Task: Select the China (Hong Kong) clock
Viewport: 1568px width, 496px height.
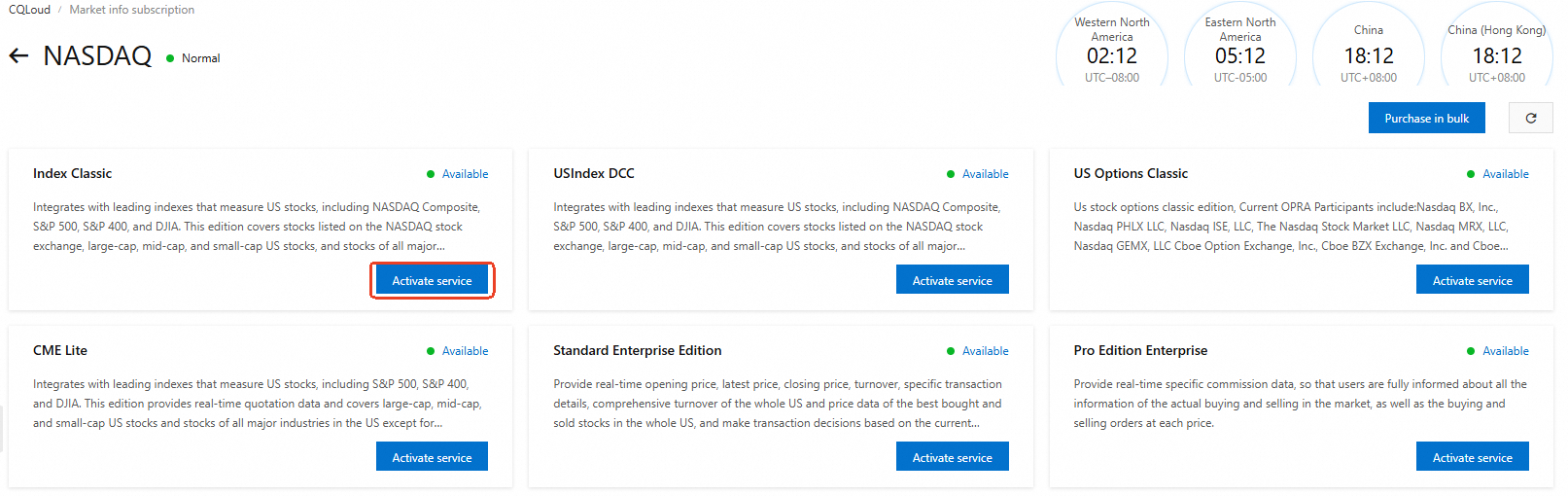Action: pos(1497,51)
